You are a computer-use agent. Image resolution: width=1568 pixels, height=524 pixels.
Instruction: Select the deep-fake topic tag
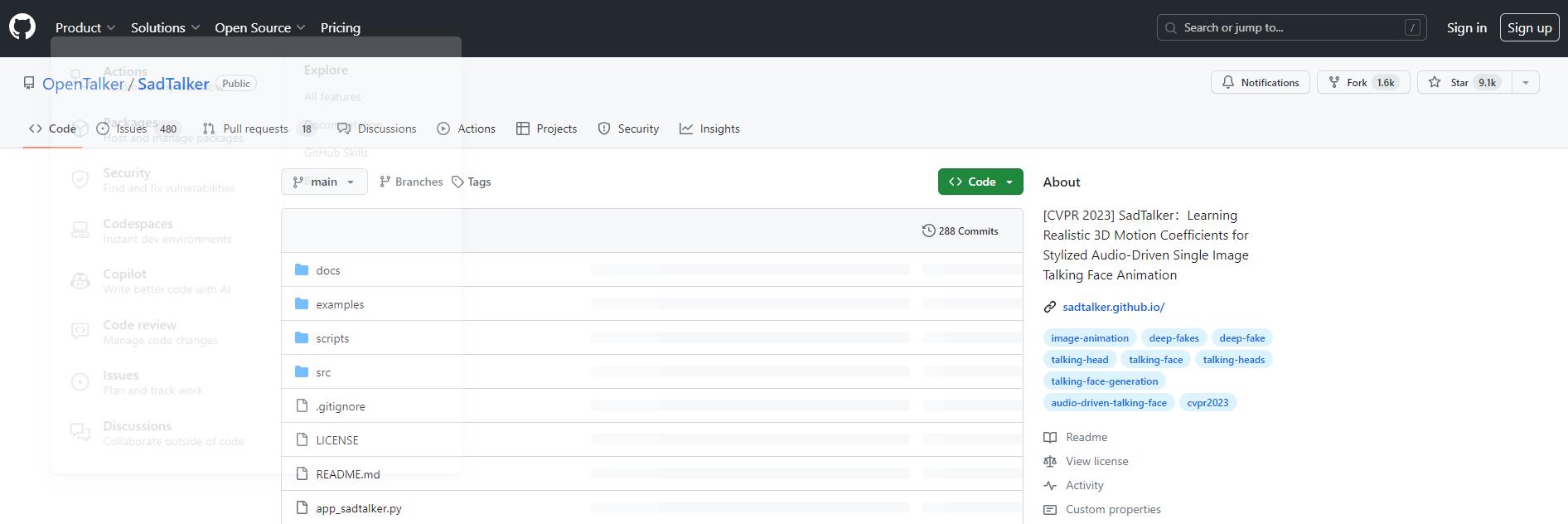[1242, 337]
